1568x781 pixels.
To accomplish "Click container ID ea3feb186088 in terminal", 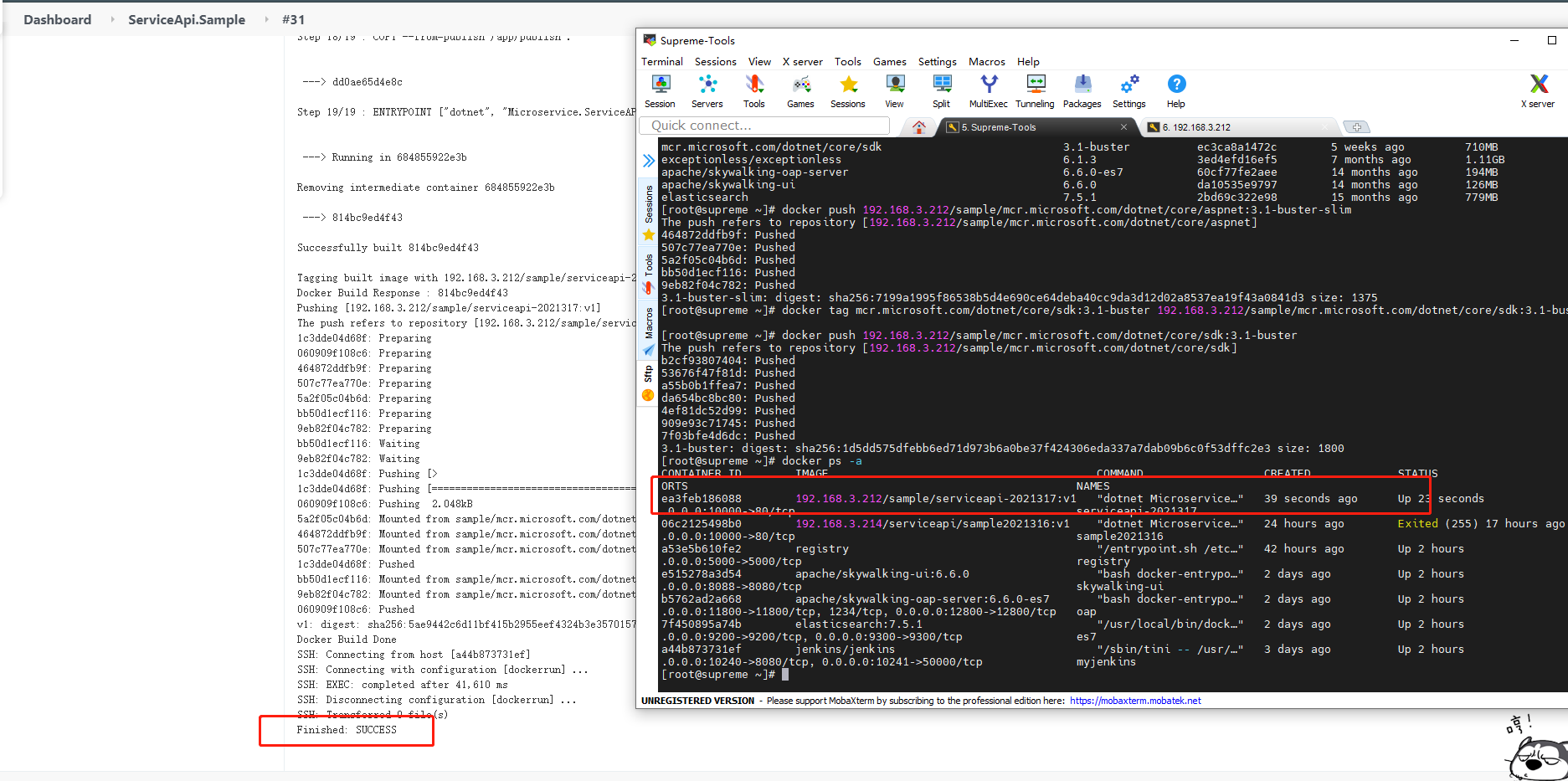I will (x=702, y=499).
